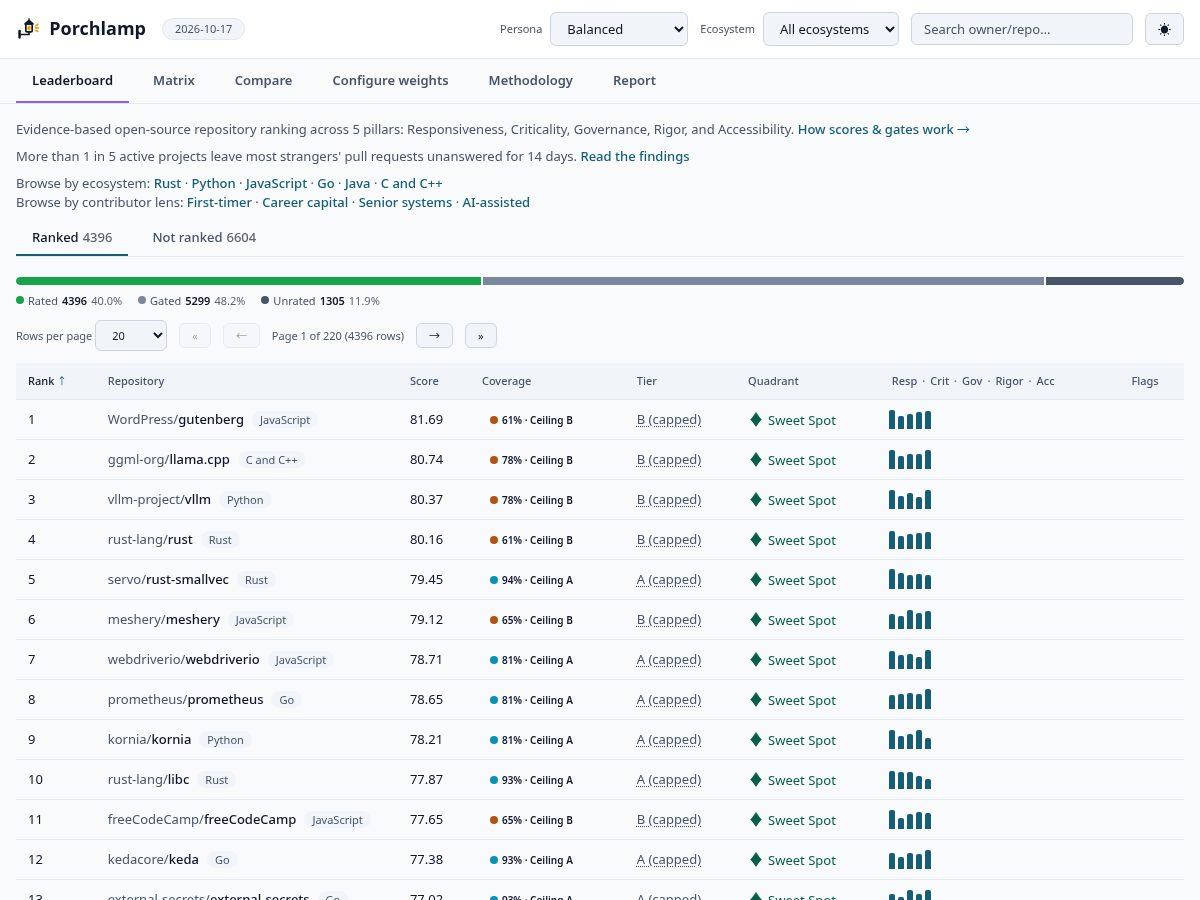The width and height of the screenshot is (1200, 900).
Task: Click green Rated legend dot
Action: tap(20, 300)
